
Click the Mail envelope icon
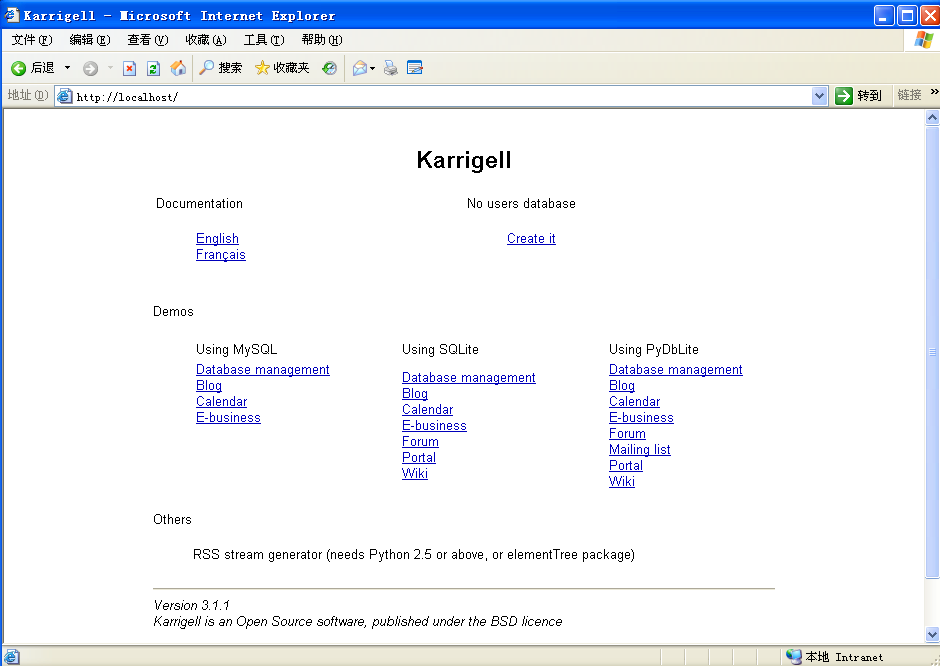(x=360, y=68)
